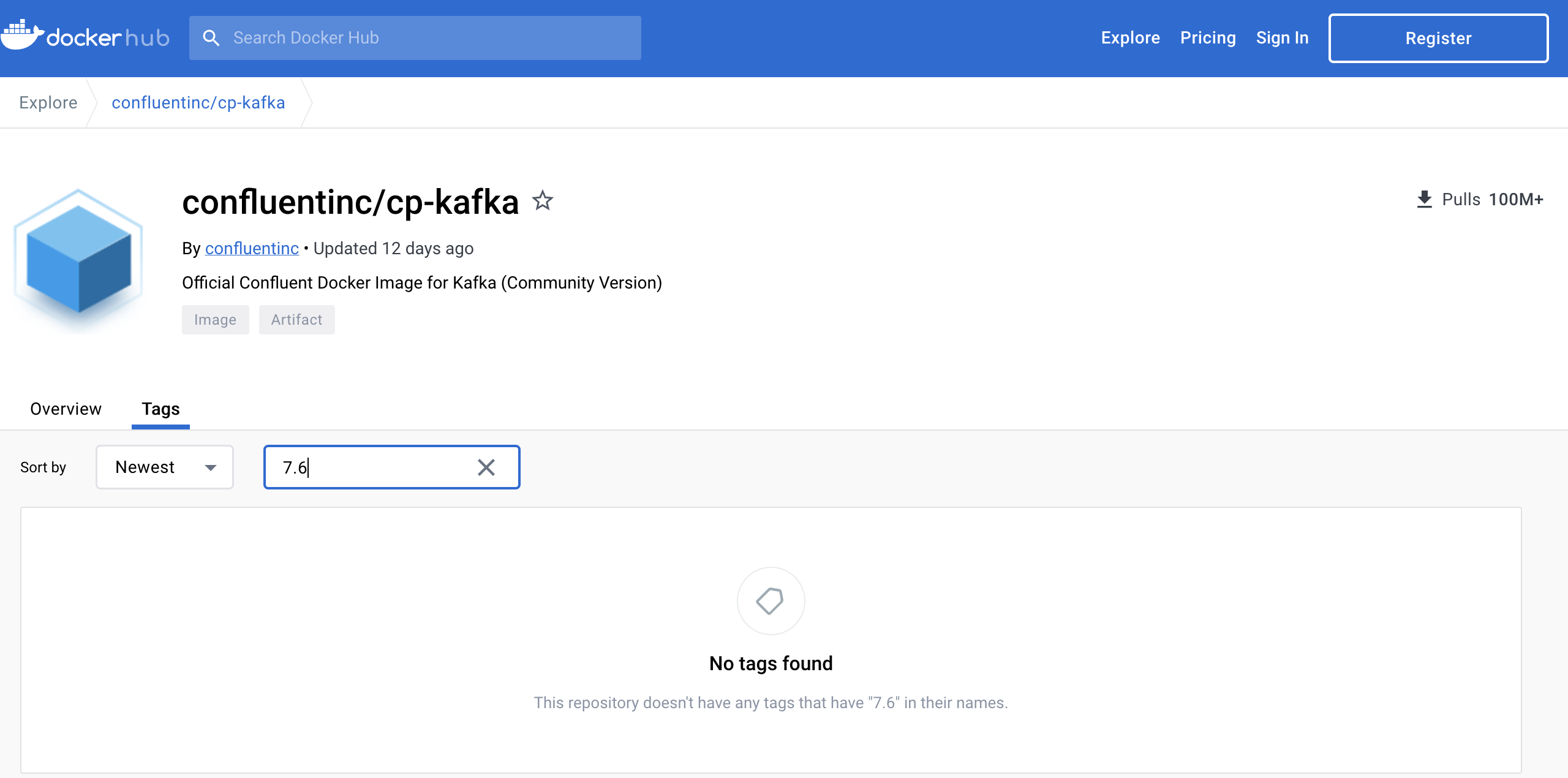Click the Pulls download icon
This screenshot has width=1568, height=778.
point(1424,199)
